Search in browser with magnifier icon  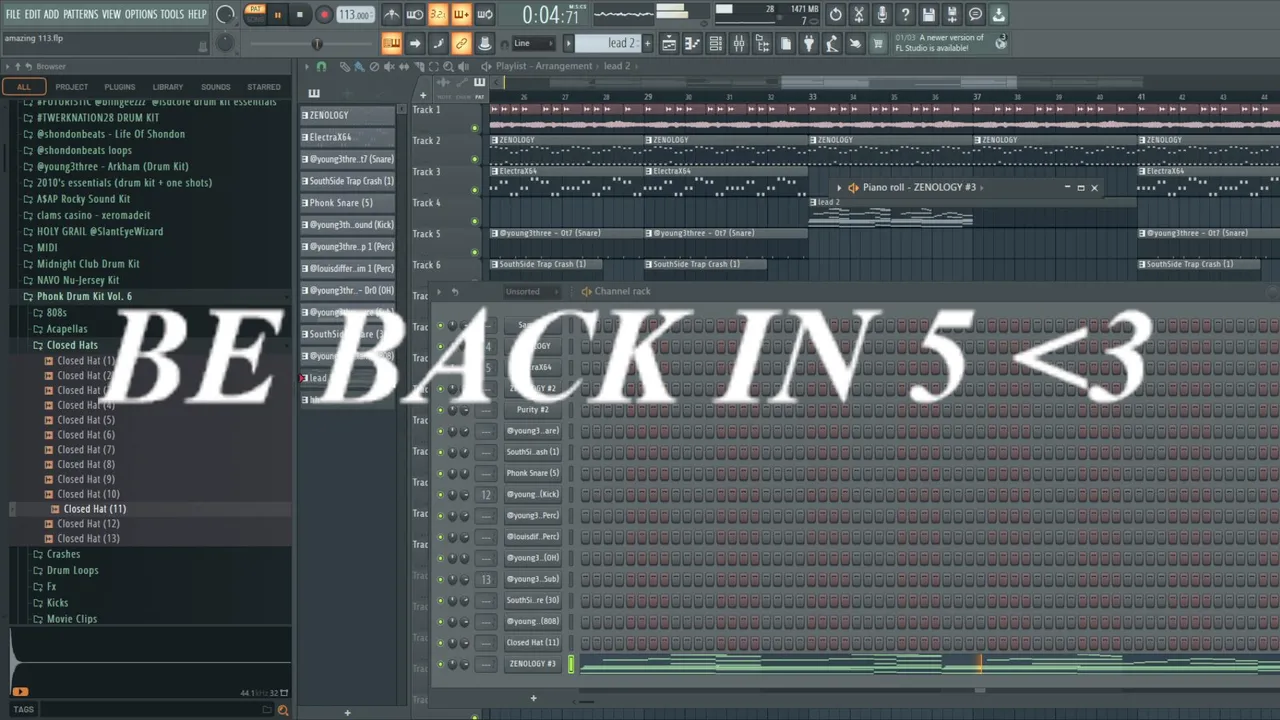click(x=283, y=710)
